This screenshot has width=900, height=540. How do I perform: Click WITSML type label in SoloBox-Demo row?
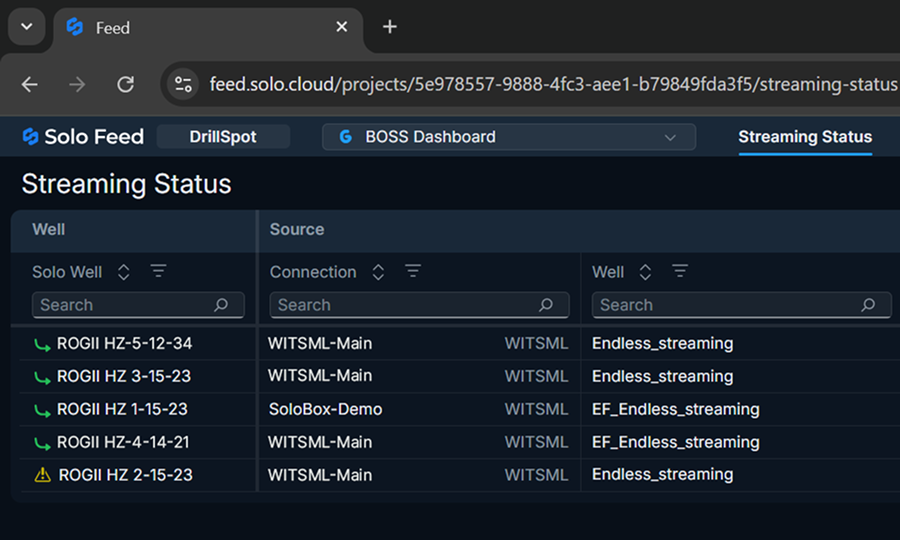[536, 409]
